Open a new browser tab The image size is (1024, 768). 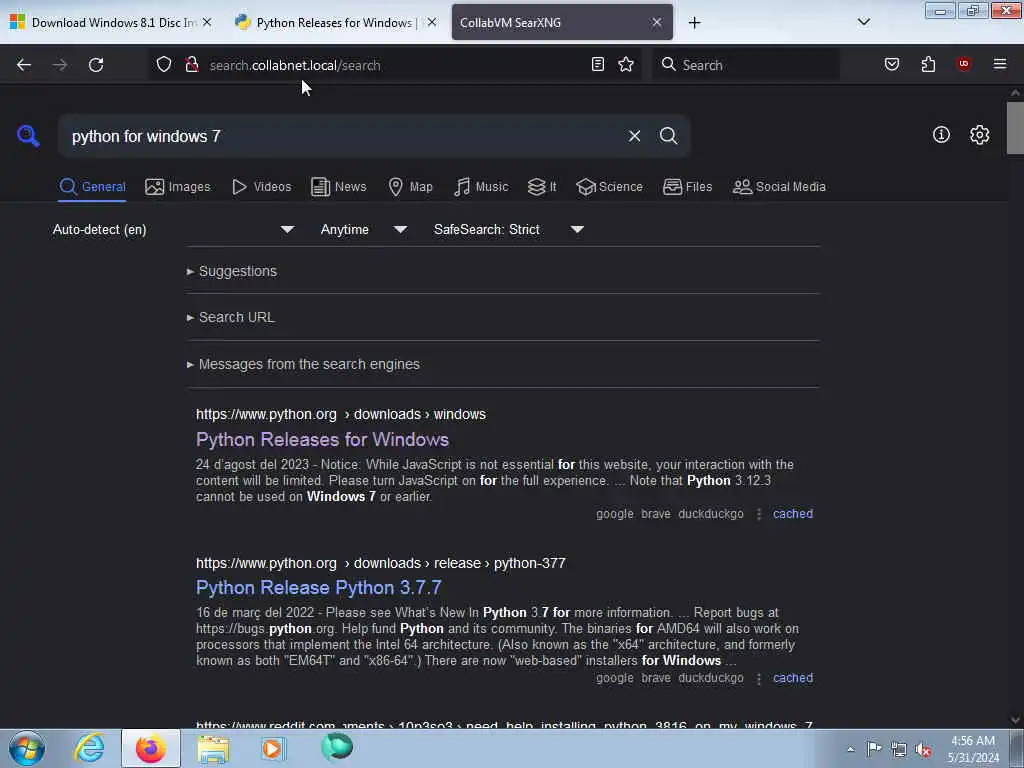(694, 23)
